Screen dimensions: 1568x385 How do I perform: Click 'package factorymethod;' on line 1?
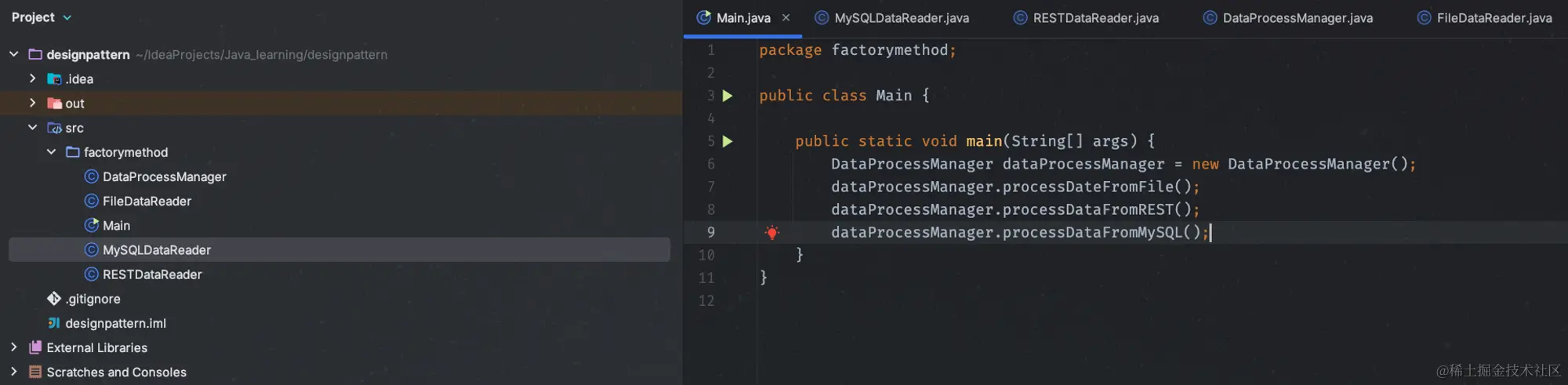(858, 50)
